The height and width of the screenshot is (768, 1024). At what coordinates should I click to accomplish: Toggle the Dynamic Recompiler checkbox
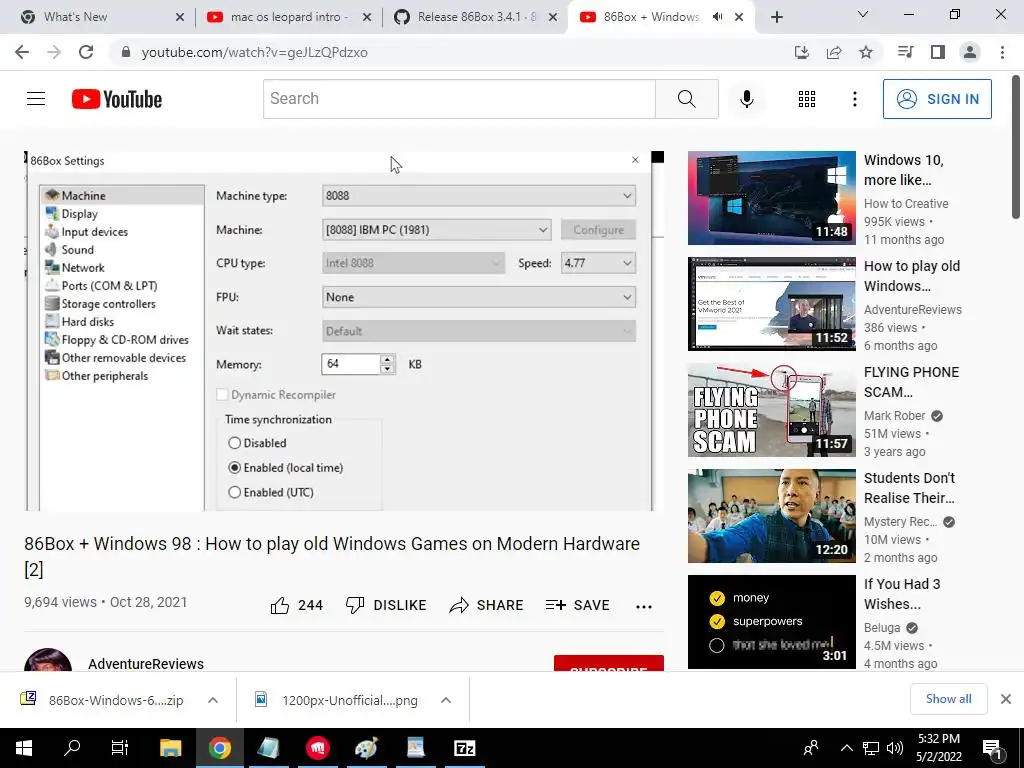pyautogui.click(x=222, y=394)
